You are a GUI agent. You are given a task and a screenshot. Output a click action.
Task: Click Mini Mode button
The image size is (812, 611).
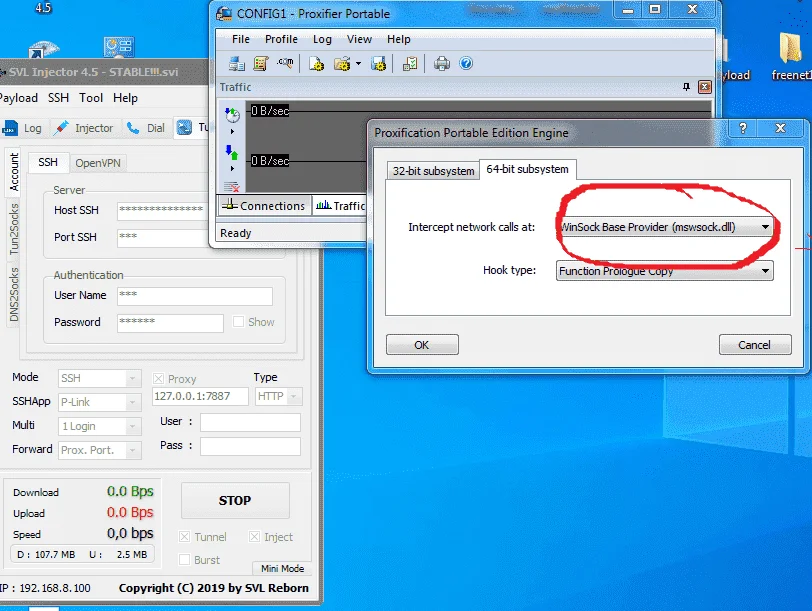click(282, 569)
